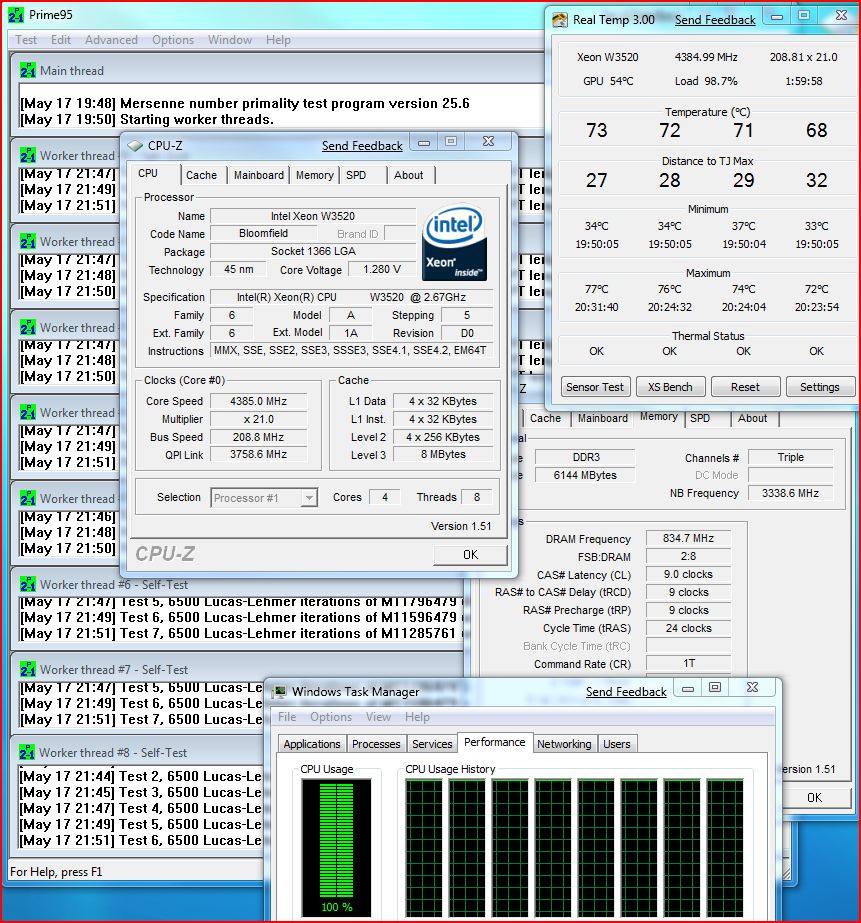Switch to Processes tab in Task Manager
The height and width of the screenshot is (923, 861).
click(x=376, y=744)
